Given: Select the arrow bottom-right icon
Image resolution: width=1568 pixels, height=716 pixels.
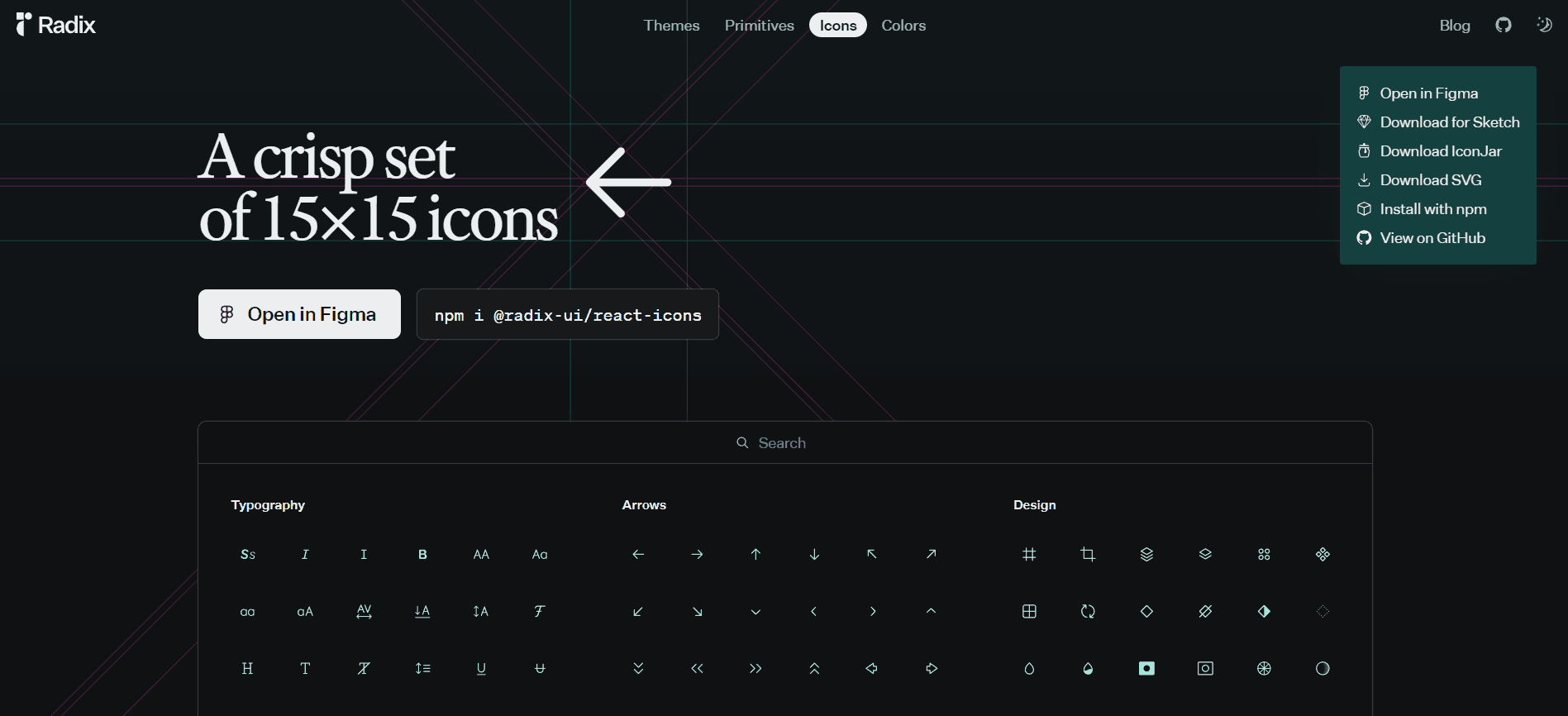Looking at the screenshot, I should (x=697, y=611).
